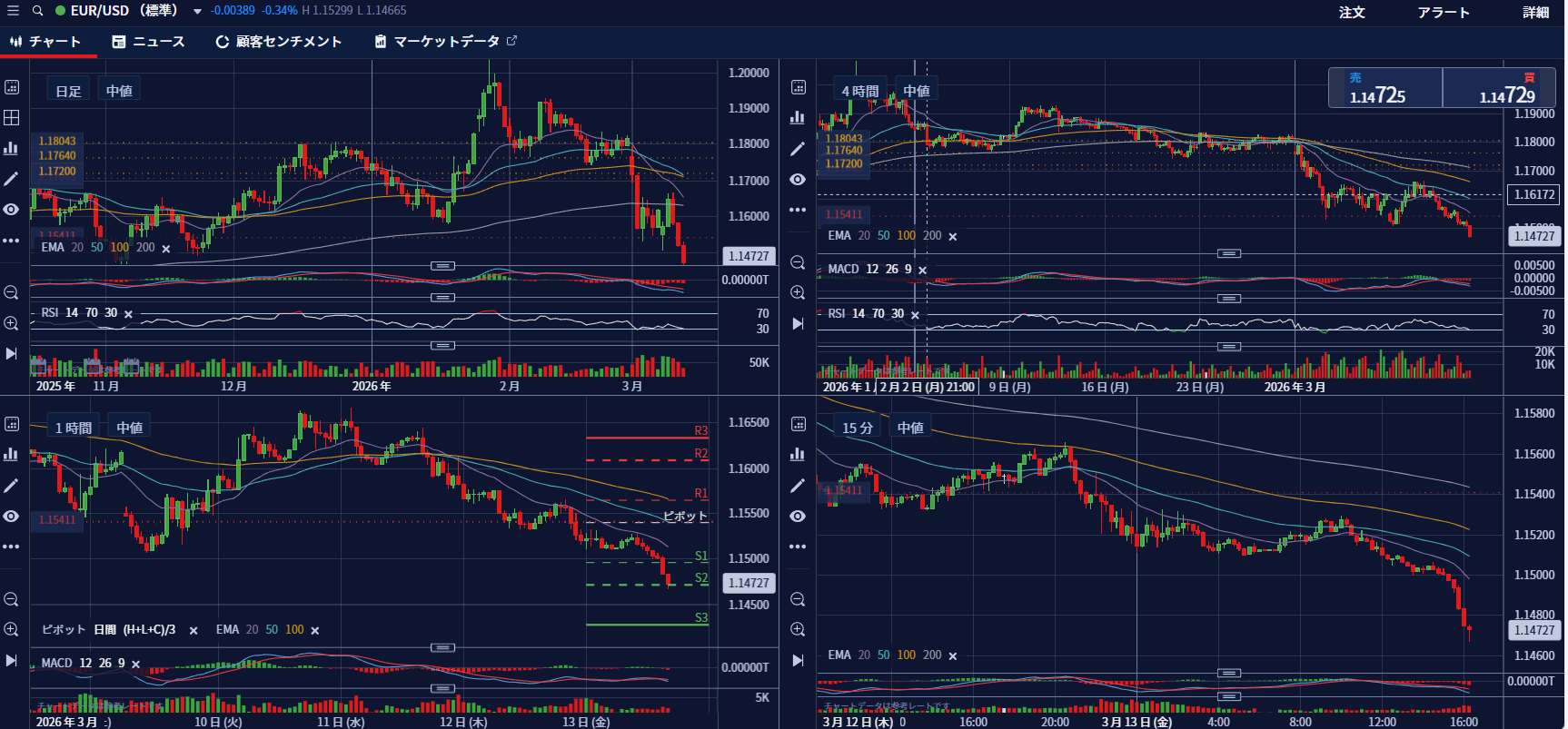Zoom out on the daily chart
The image size is (1568, 729).
[12, 292]
